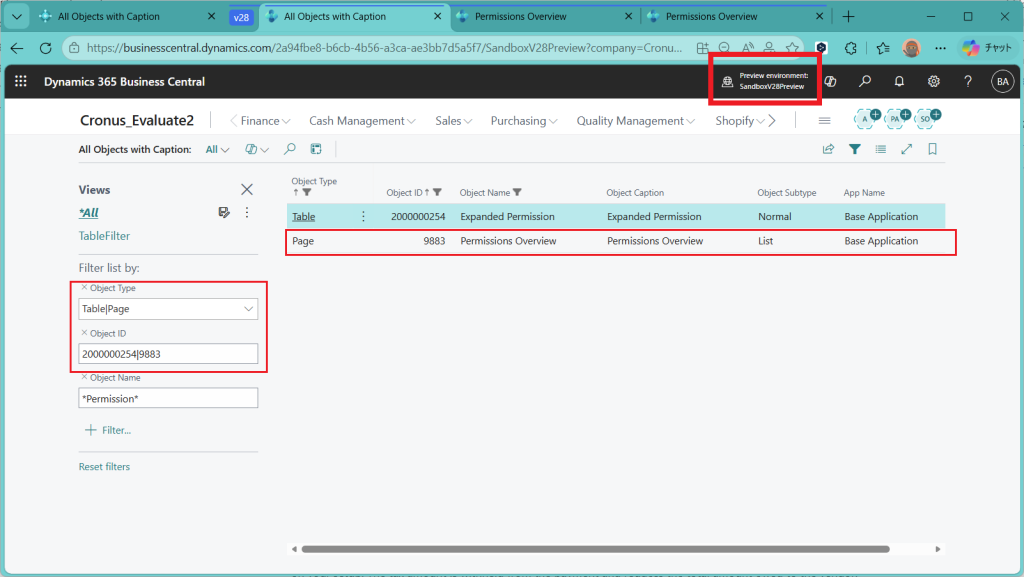Click the Help question mark icon
Screen dimensions: 1024x577
[967, 82]
